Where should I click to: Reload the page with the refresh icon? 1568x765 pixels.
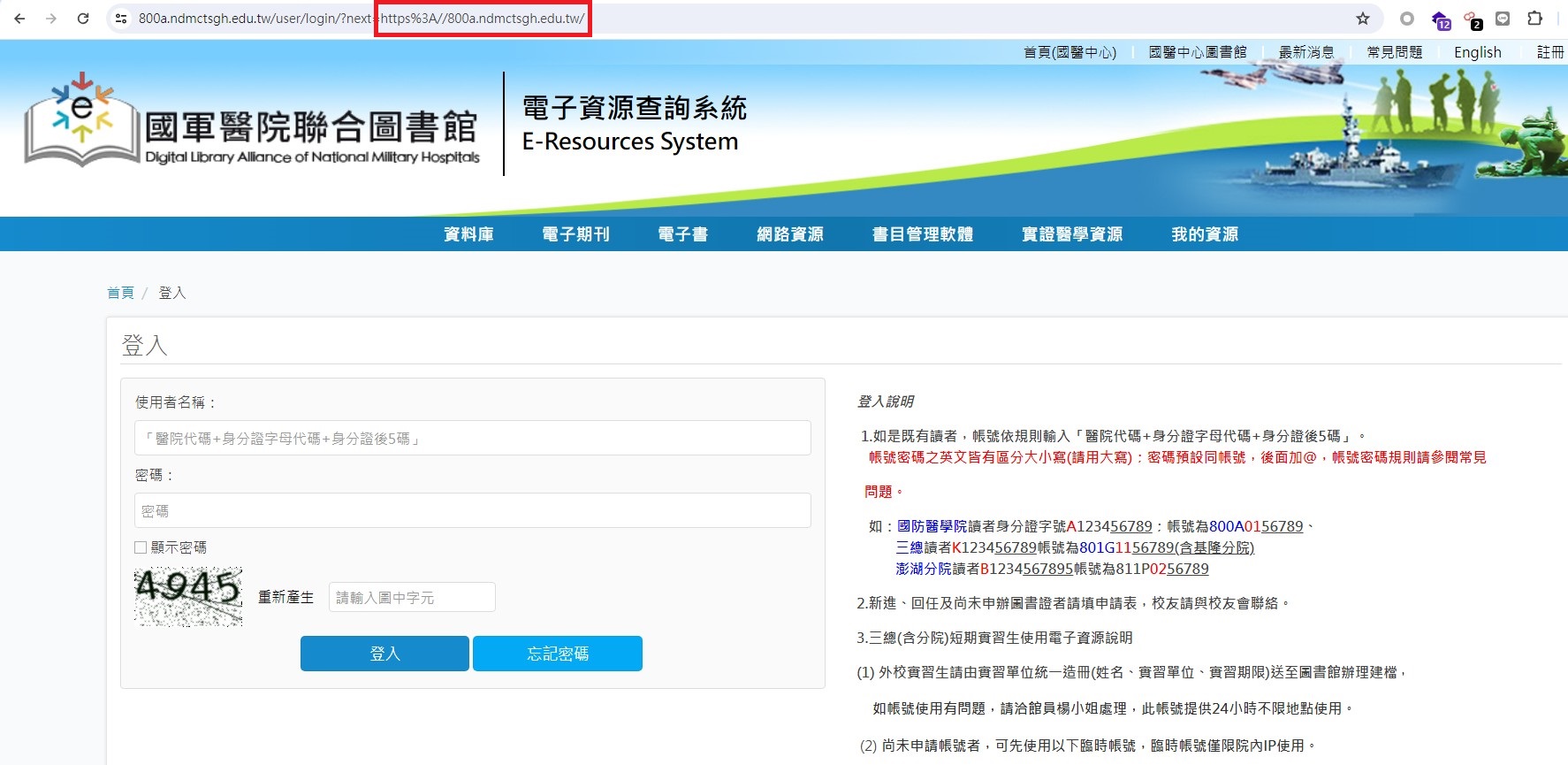point(83,19)
